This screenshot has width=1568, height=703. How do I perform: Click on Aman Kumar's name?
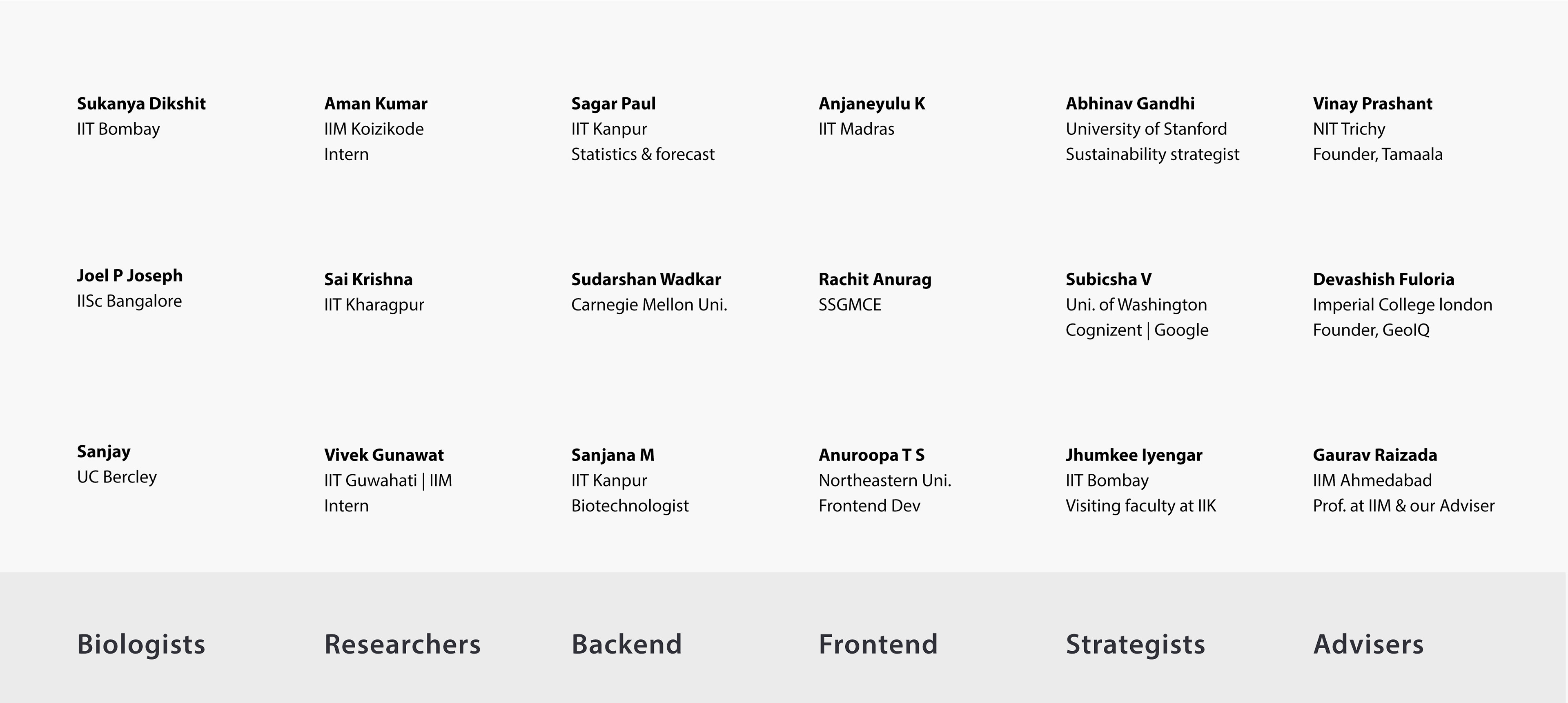[x=376, y=103]
